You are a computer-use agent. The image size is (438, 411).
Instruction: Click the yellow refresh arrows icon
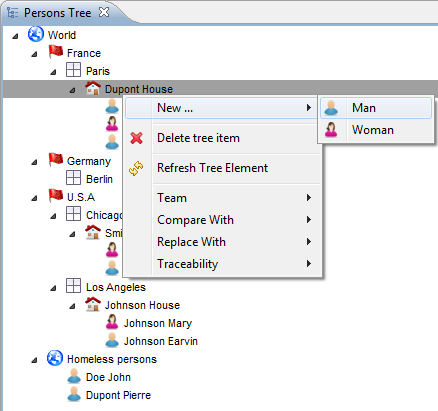[136, 168]
